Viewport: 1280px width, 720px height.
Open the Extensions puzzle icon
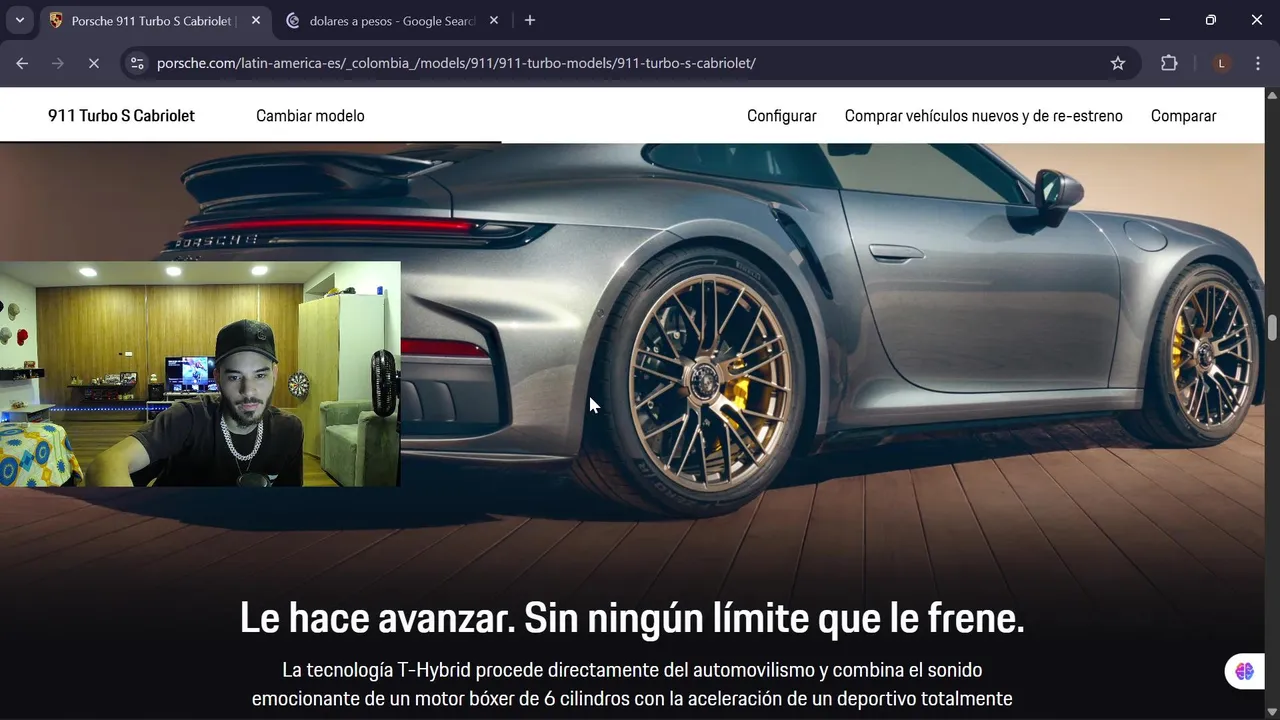[1169, 63]
